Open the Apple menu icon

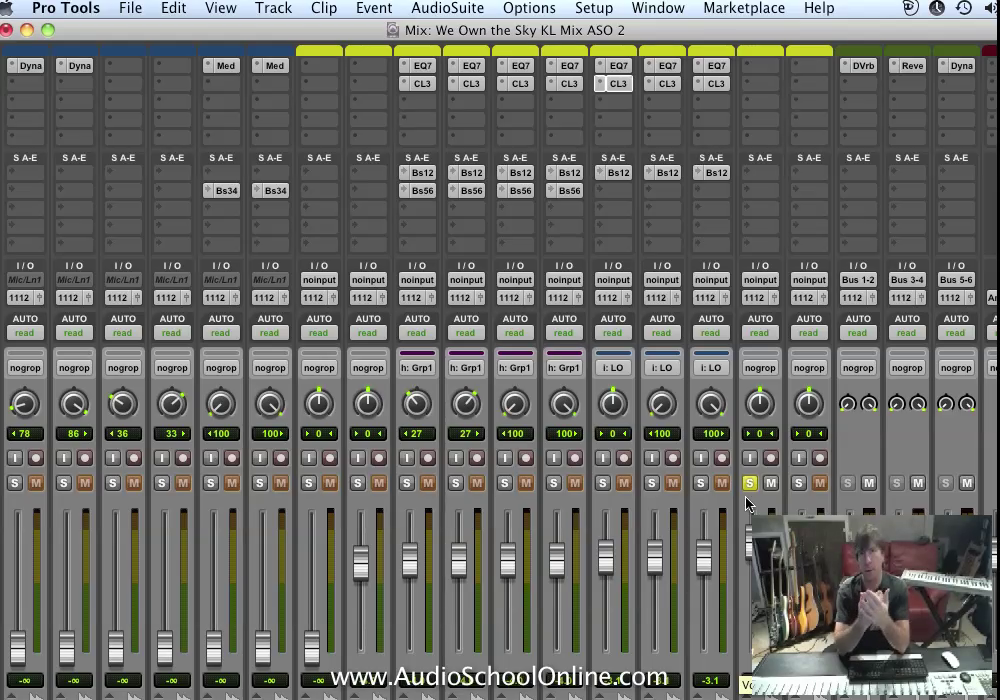7,8
